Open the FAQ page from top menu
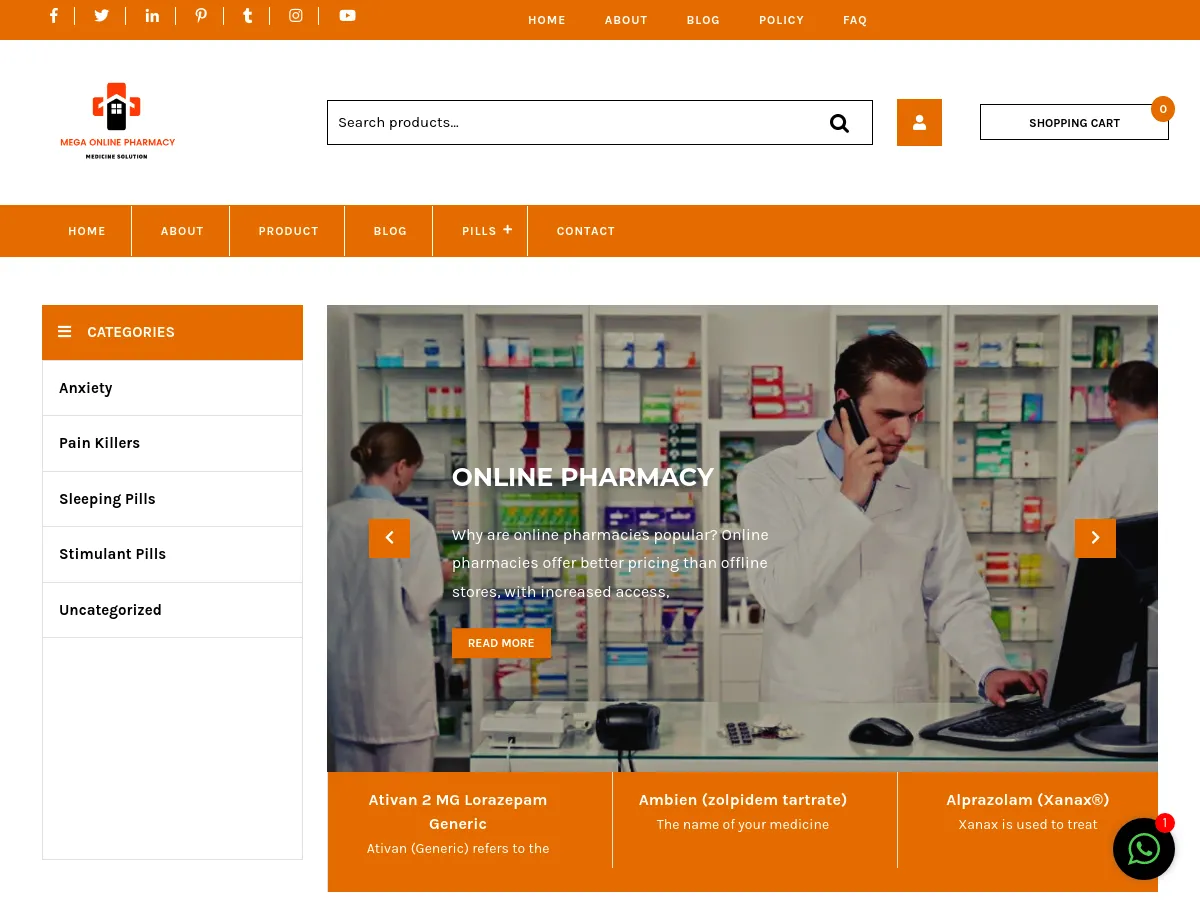This screenshot has width=1200, height=900. point(855,20)
